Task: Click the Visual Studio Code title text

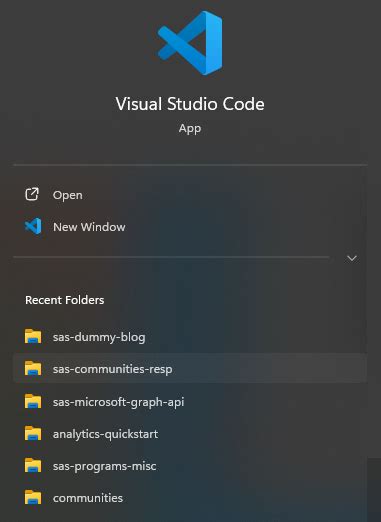Action: (190, 104)
